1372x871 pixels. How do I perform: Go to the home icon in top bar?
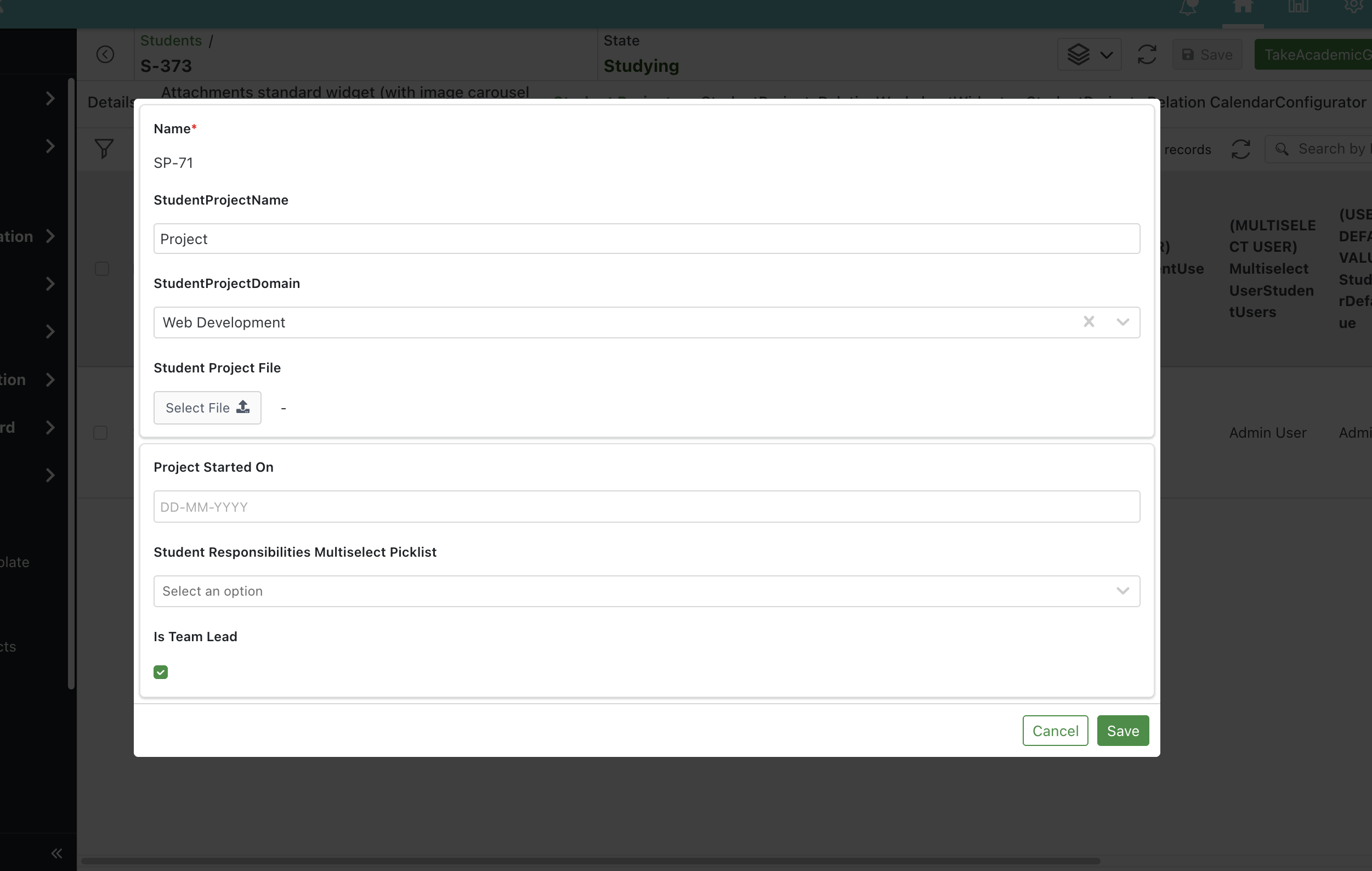pos(1243,7)
